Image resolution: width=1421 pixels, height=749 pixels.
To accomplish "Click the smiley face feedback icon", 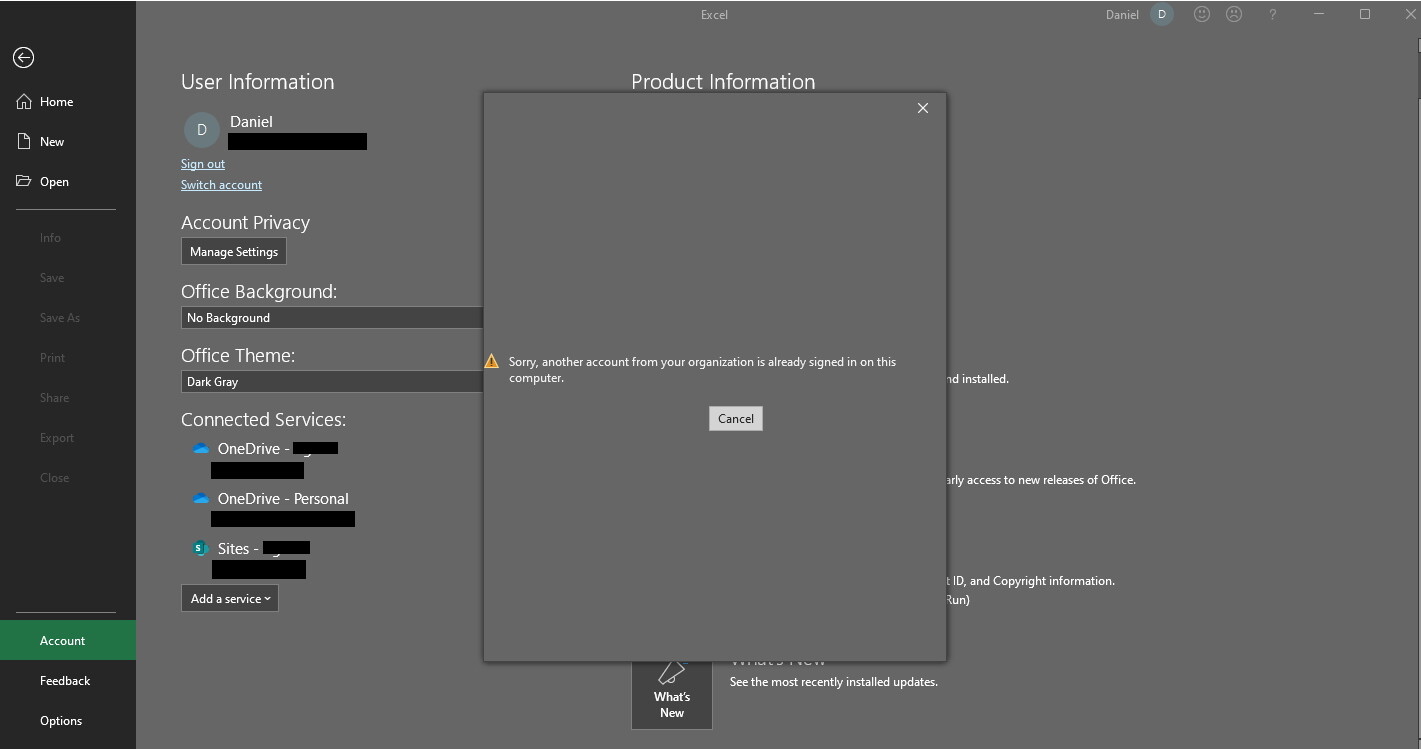I will tap(1202, 15).
